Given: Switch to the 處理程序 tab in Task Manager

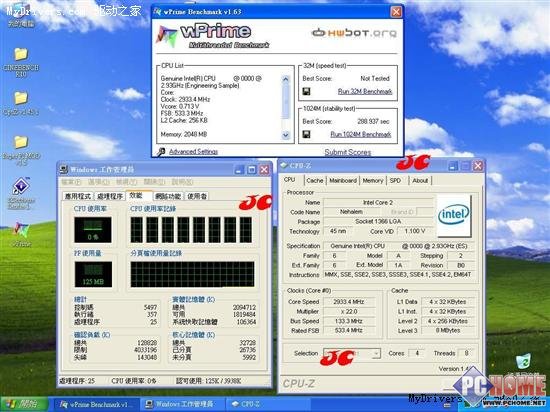Looking at the screenshot, I should coord(110,196).
